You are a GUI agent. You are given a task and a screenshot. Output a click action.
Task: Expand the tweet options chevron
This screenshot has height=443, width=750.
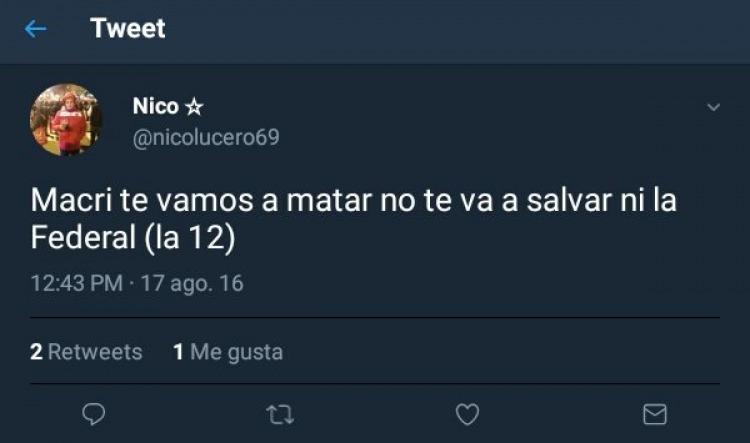click(713, 107)
